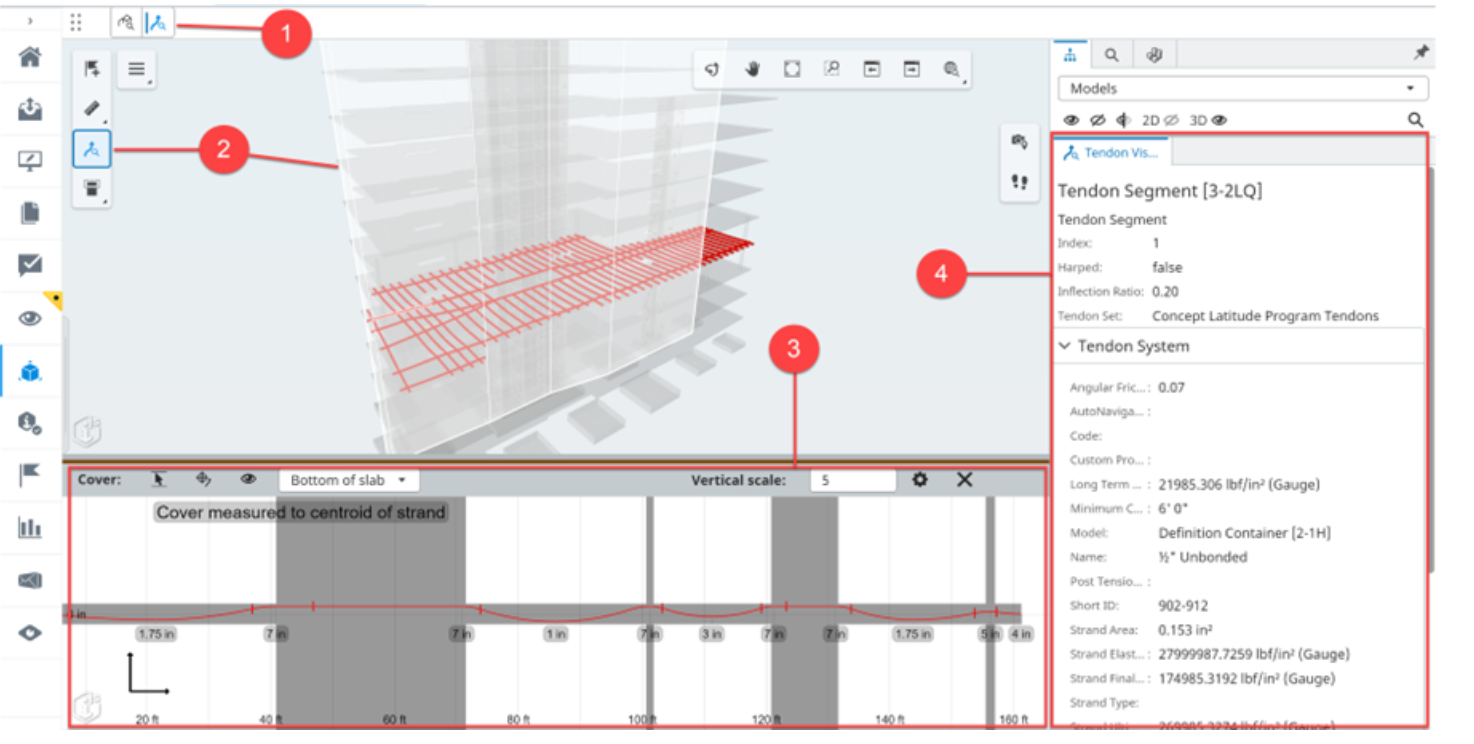
Task: Open the bar chart reports icon
Action: [x=30, y=528]
